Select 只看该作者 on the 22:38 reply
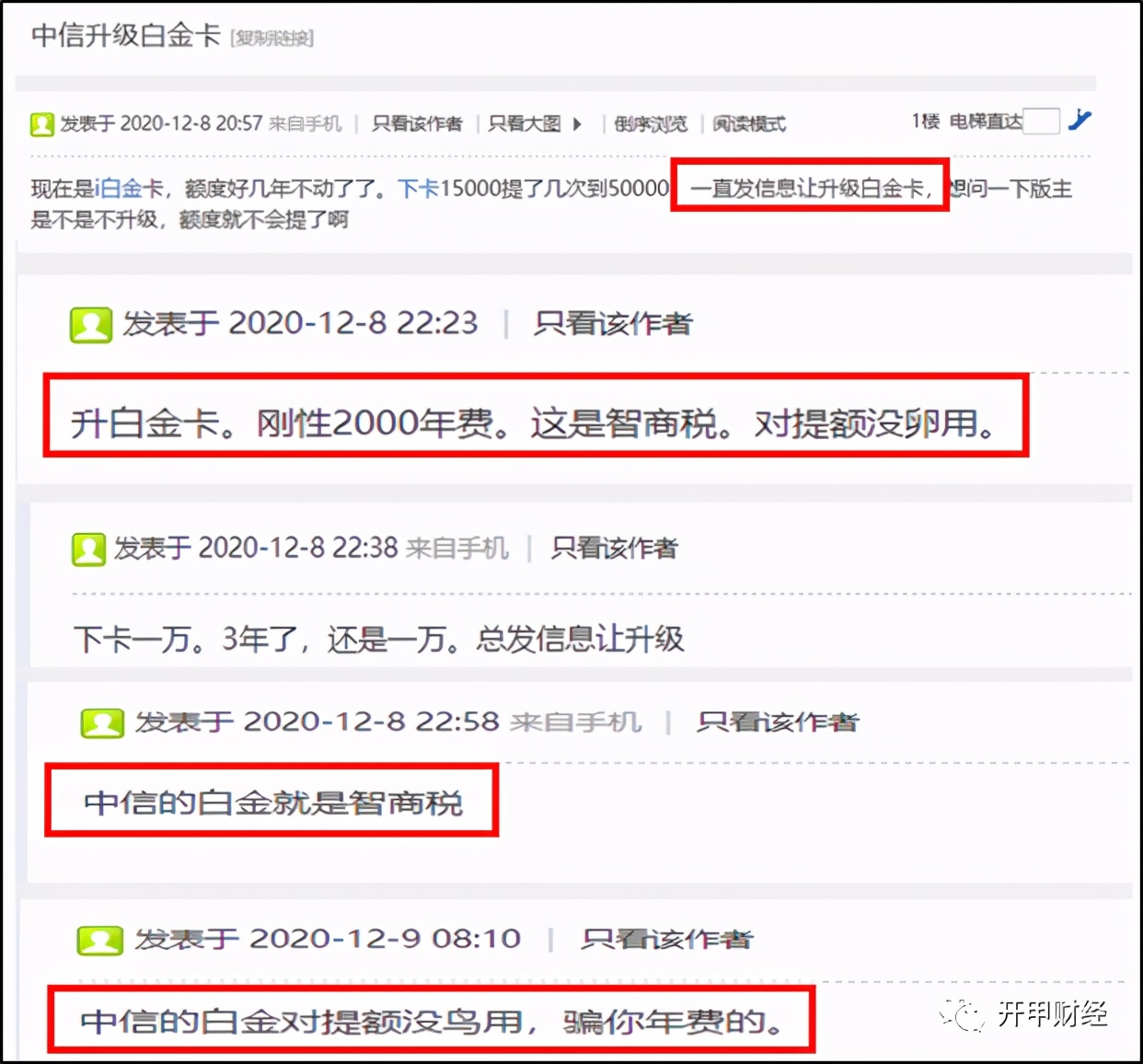This screenshot has height=1064, width=1143. coord(613,548)
